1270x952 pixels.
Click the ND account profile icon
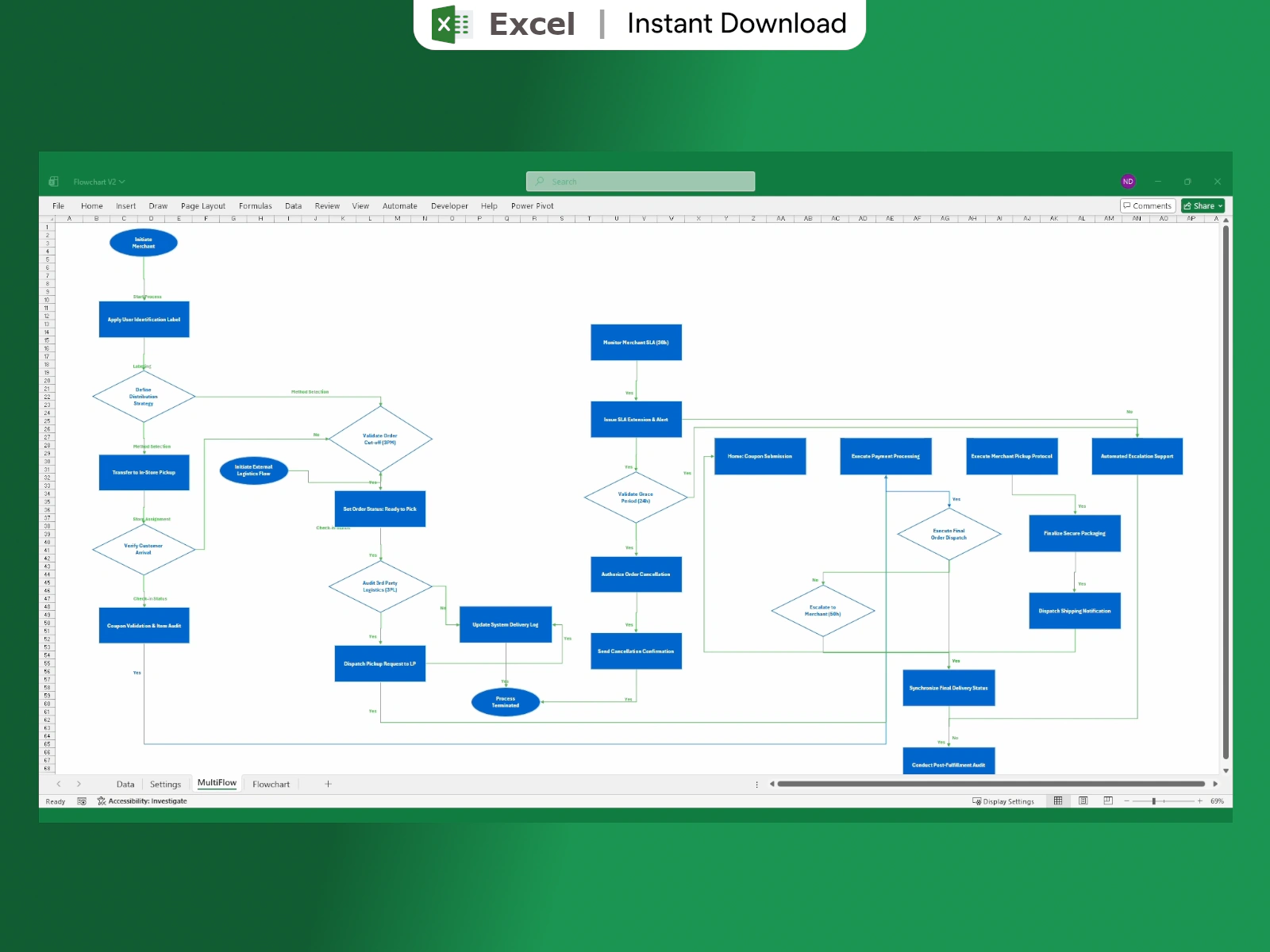1128,182
